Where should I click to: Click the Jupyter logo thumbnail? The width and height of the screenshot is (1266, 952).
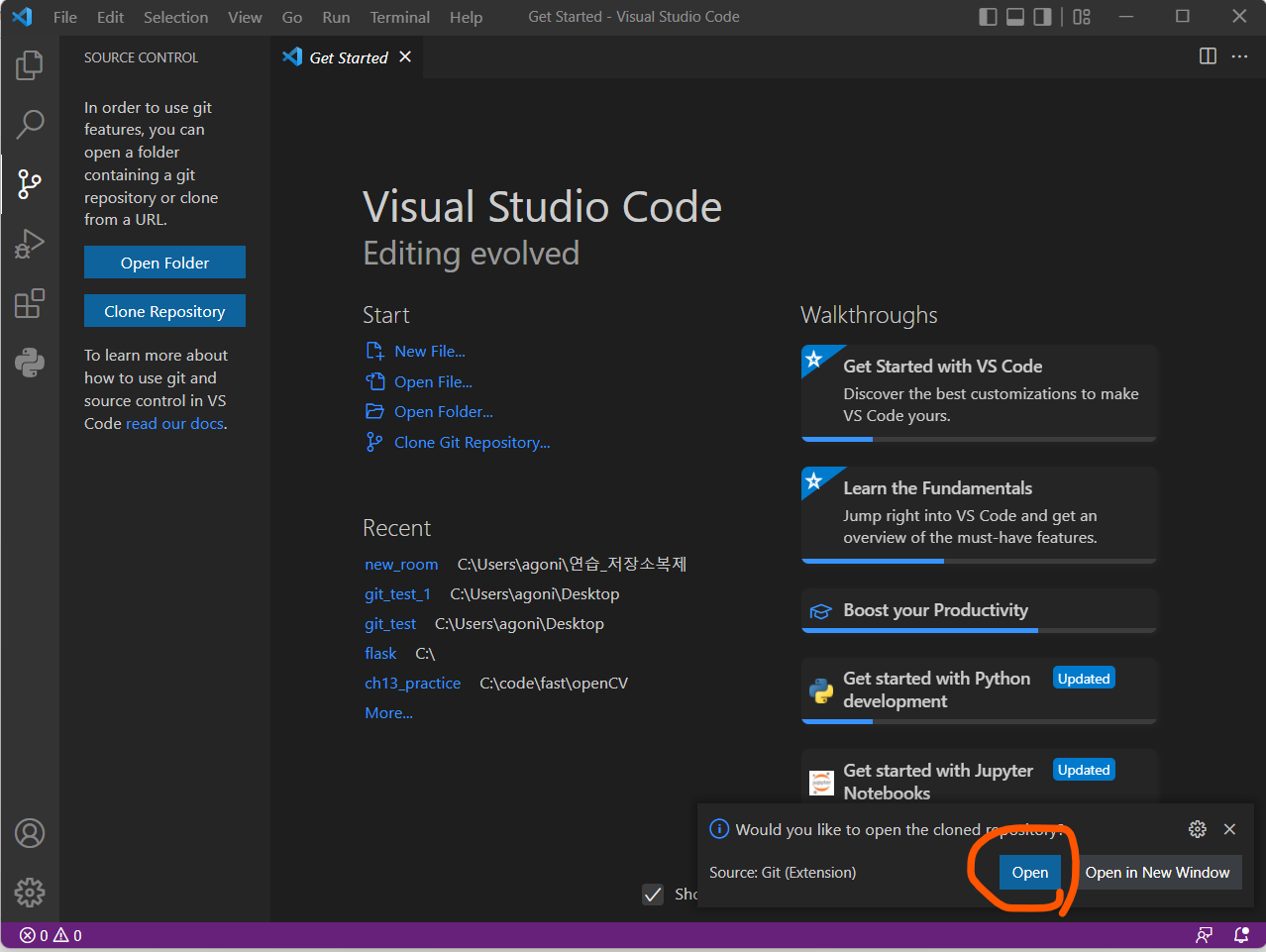[x=821, y=783]
